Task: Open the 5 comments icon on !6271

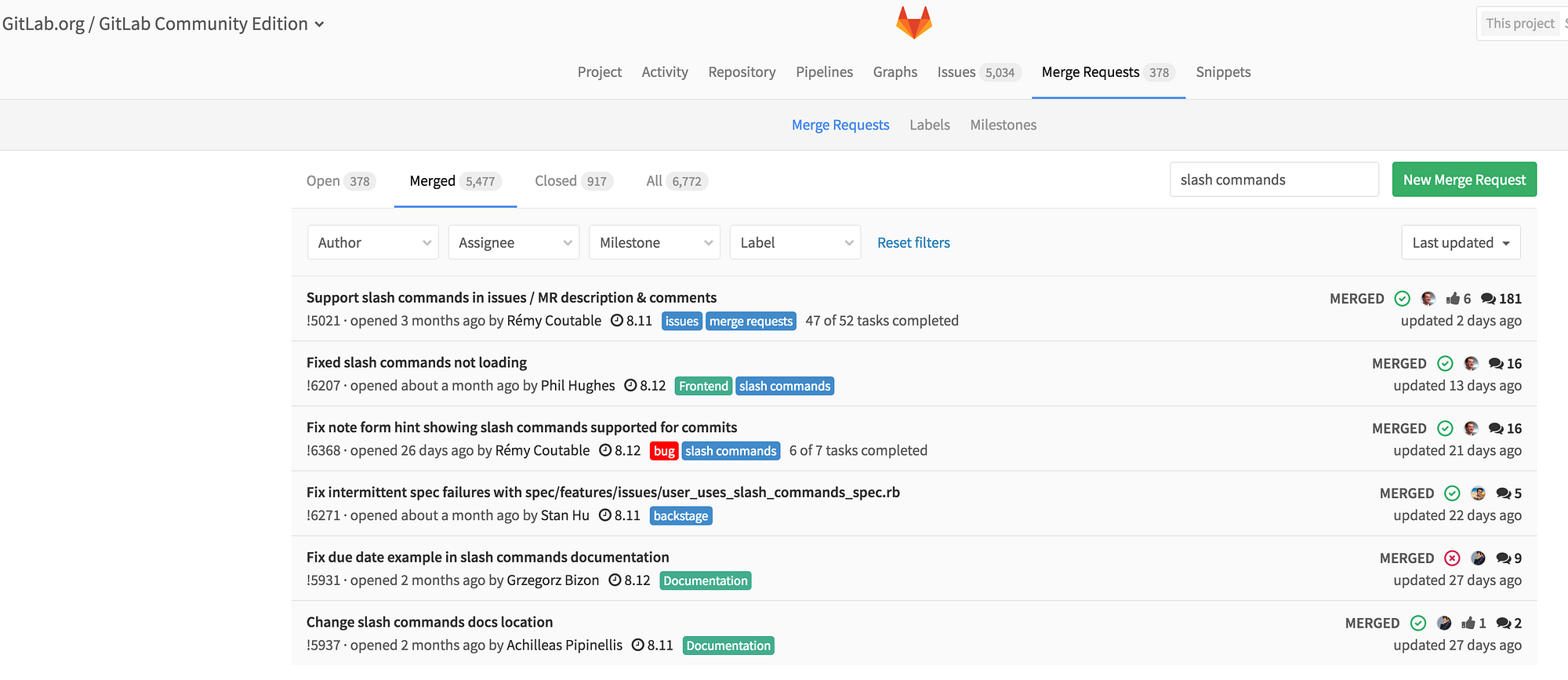Action: point(1504,493)
